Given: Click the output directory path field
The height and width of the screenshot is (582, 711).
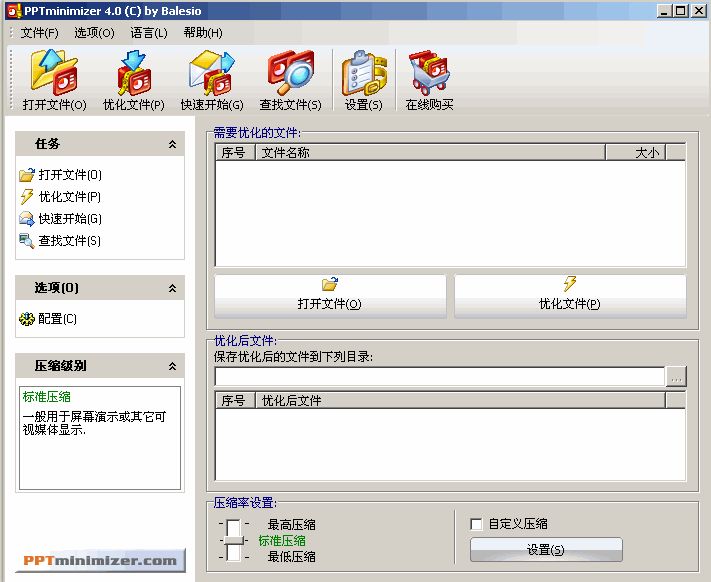Looking at the screenshot, I should [x=440, y=377].
